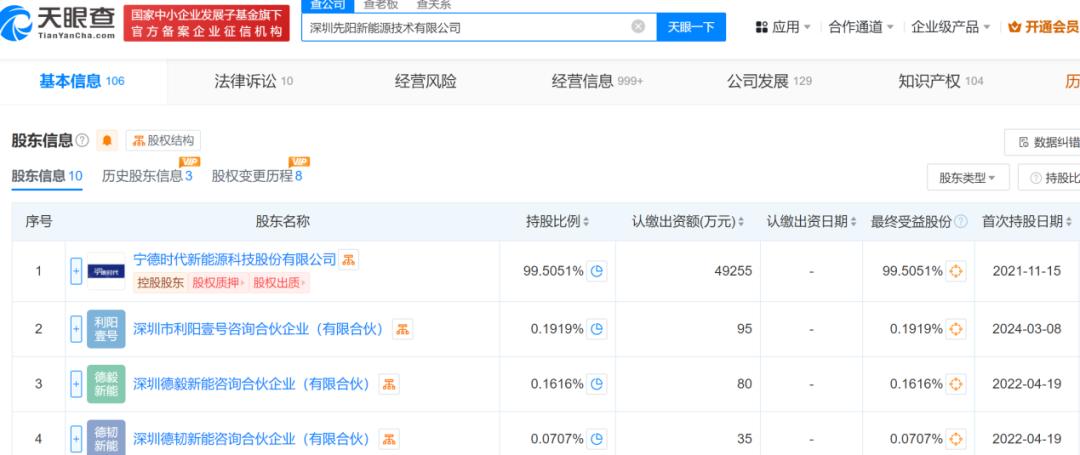This screenshot has height=455, width=1080.
Task: Open the 公司发展 tab
Action: click(769, 81)
